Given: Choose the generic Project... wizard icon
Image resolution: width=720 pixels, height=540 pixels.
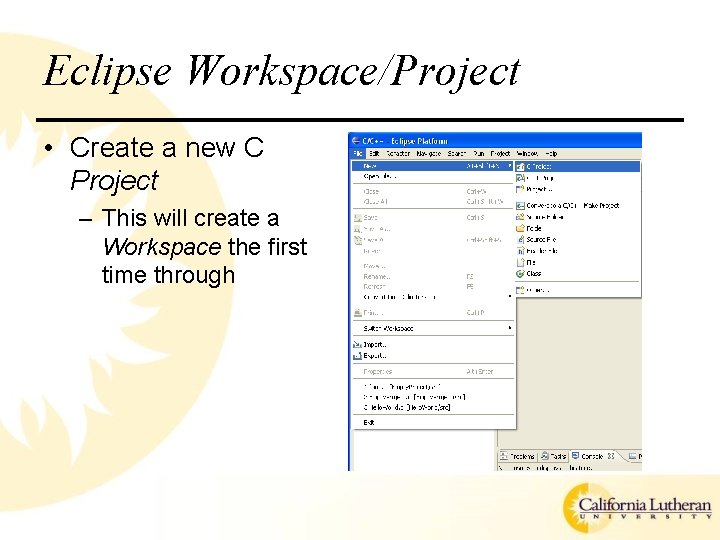Looking at the screenshot, I should pyautogui.click(x=520, y=189).
